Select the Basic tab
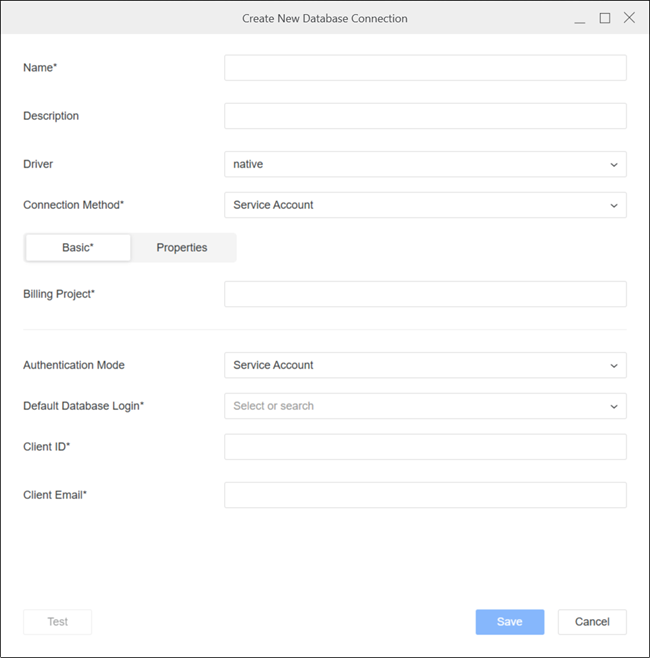Image resolution: width=650 pixels, height=658 pixels. tap(77, 248)
